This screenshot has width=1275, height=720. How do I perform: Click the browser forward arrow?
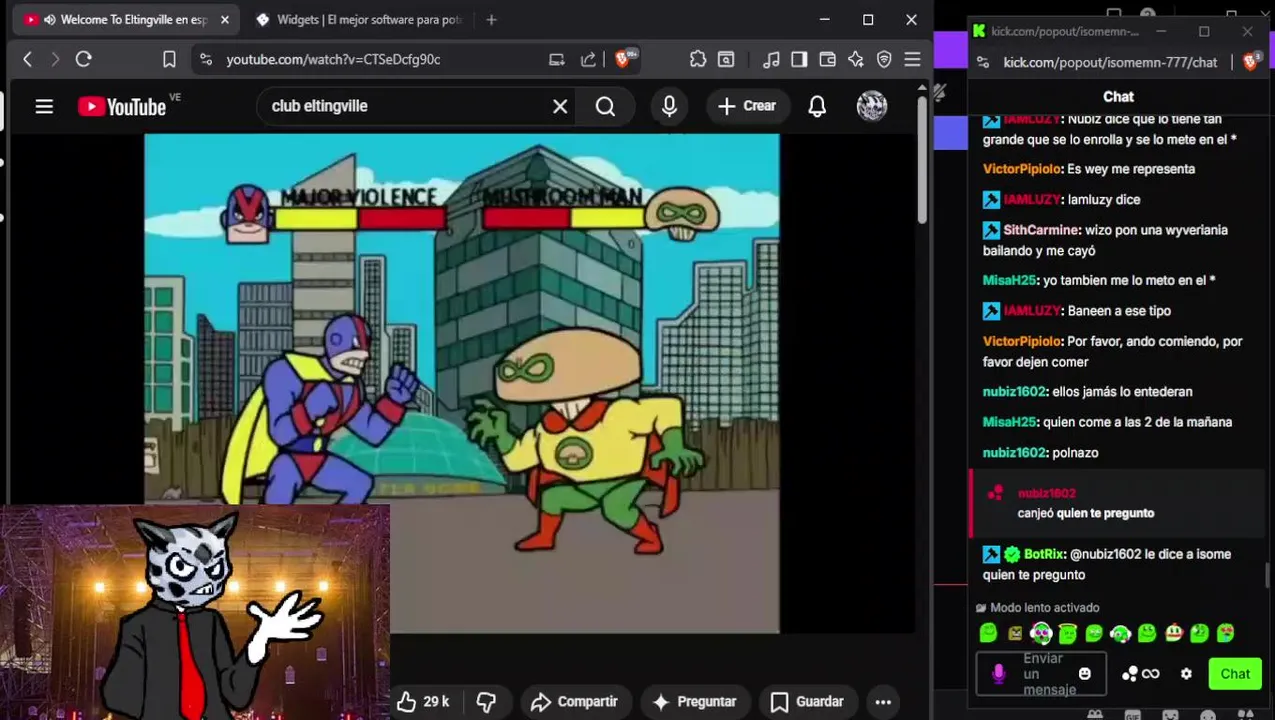[x=55, y=60]
